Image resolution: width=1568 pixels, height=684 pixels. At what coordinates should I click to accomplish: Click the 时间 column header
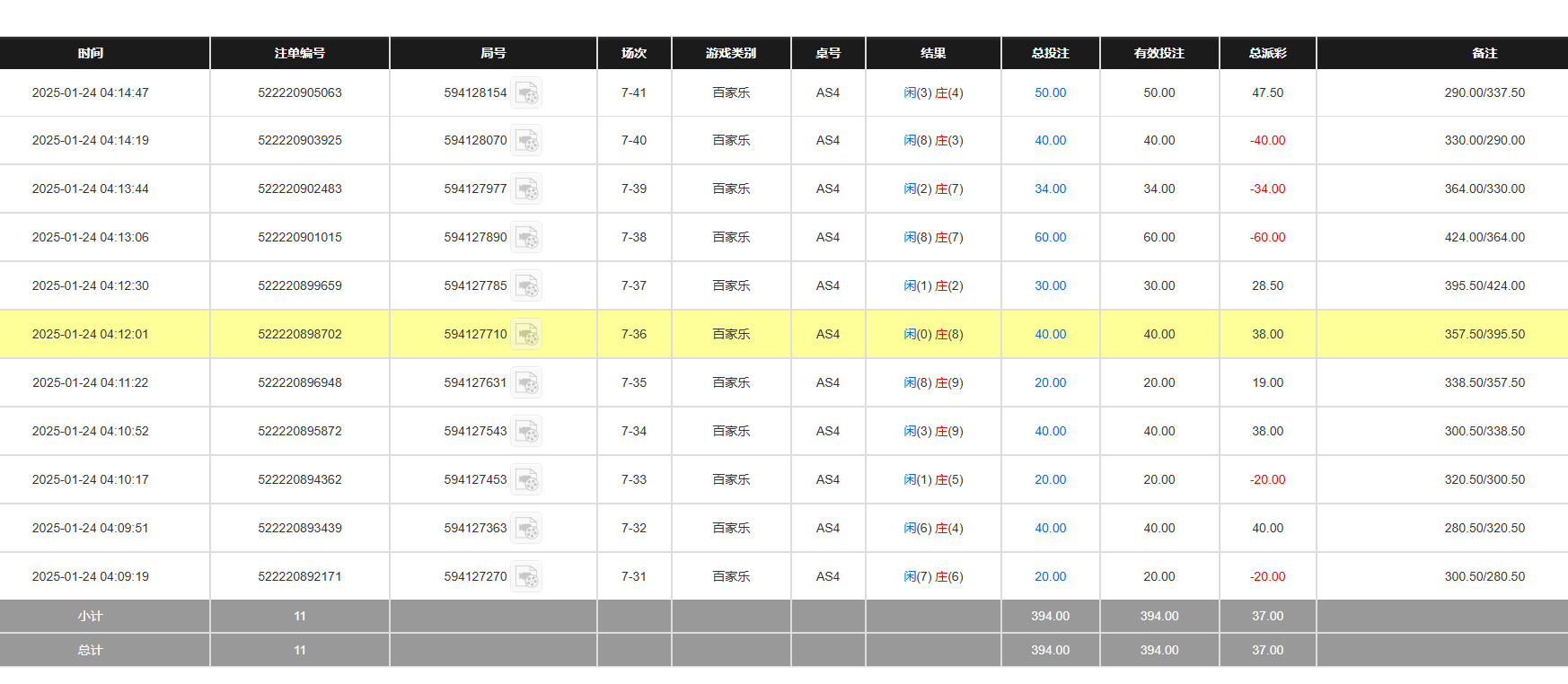91,53
